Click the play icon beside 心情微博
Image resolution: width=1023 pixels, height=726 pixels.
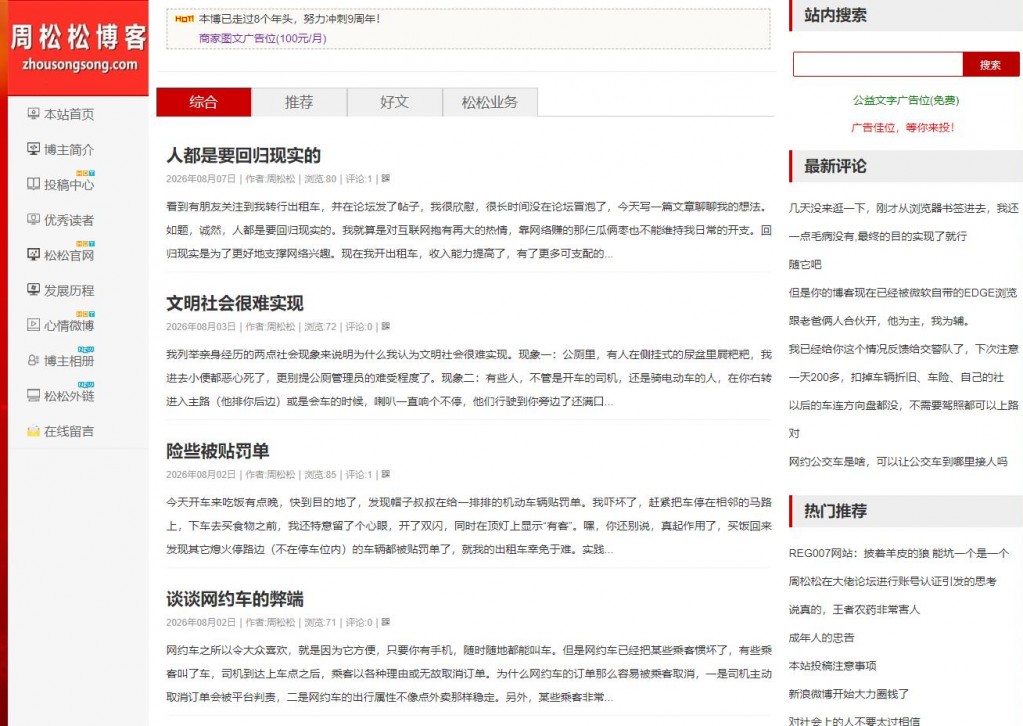coord(33,324)
